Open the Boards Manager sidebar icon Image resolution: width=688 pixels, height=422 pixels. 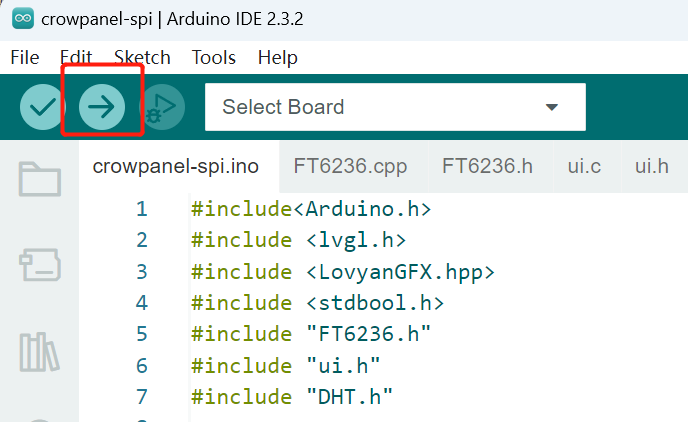point(39,265)
